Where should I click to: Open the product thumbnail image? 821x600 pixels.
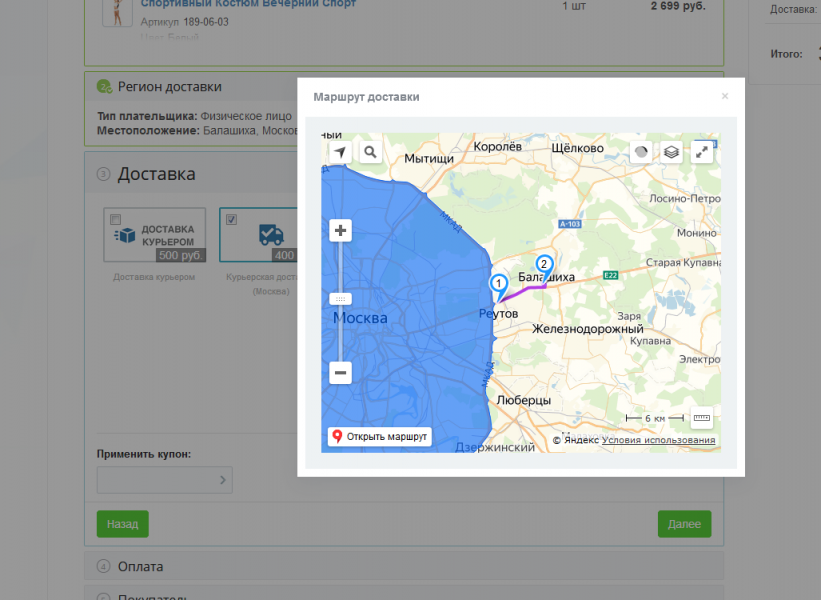click(117, 12)
